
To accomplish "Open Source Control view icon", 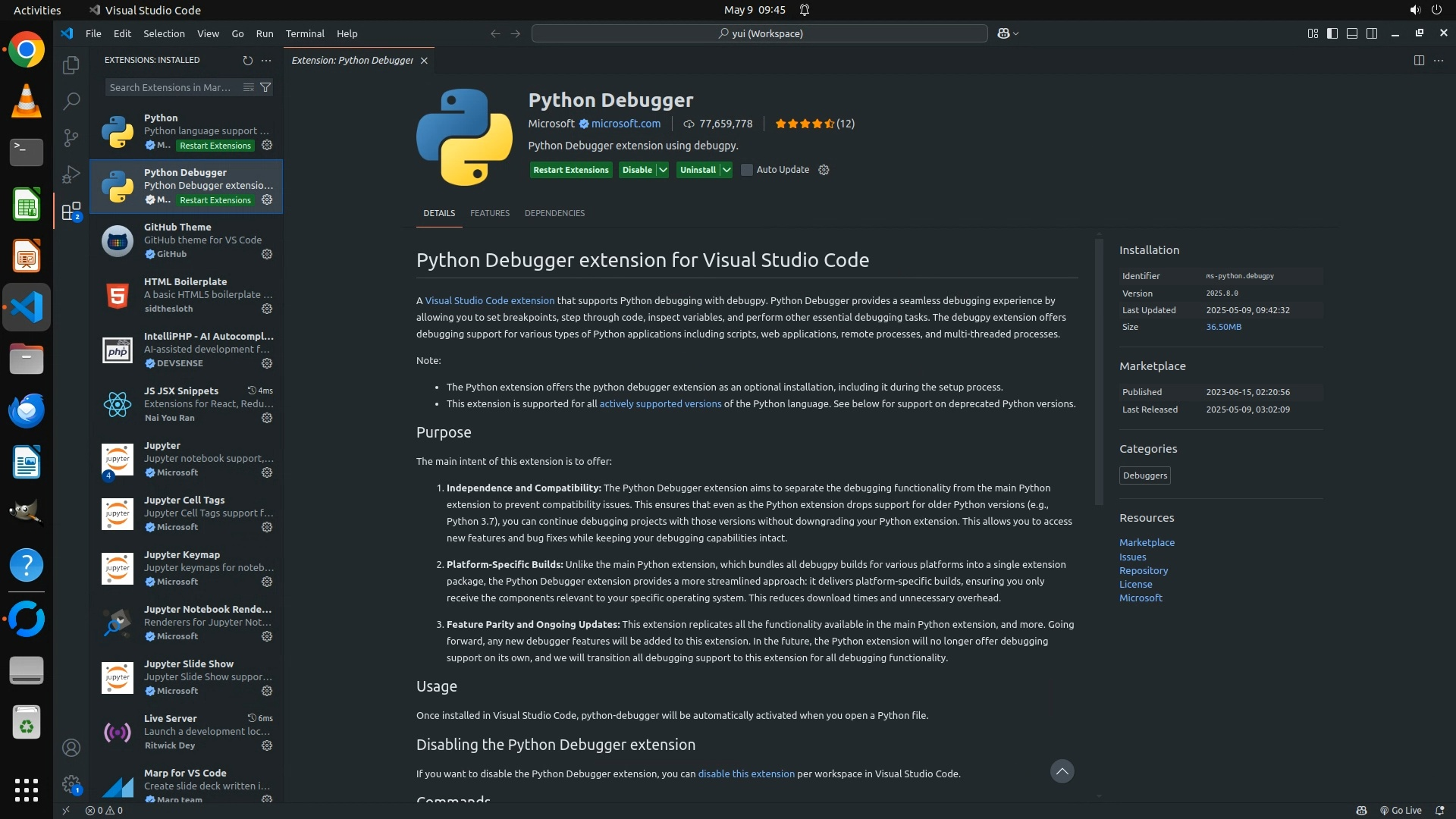I will [x=71, y=137].
